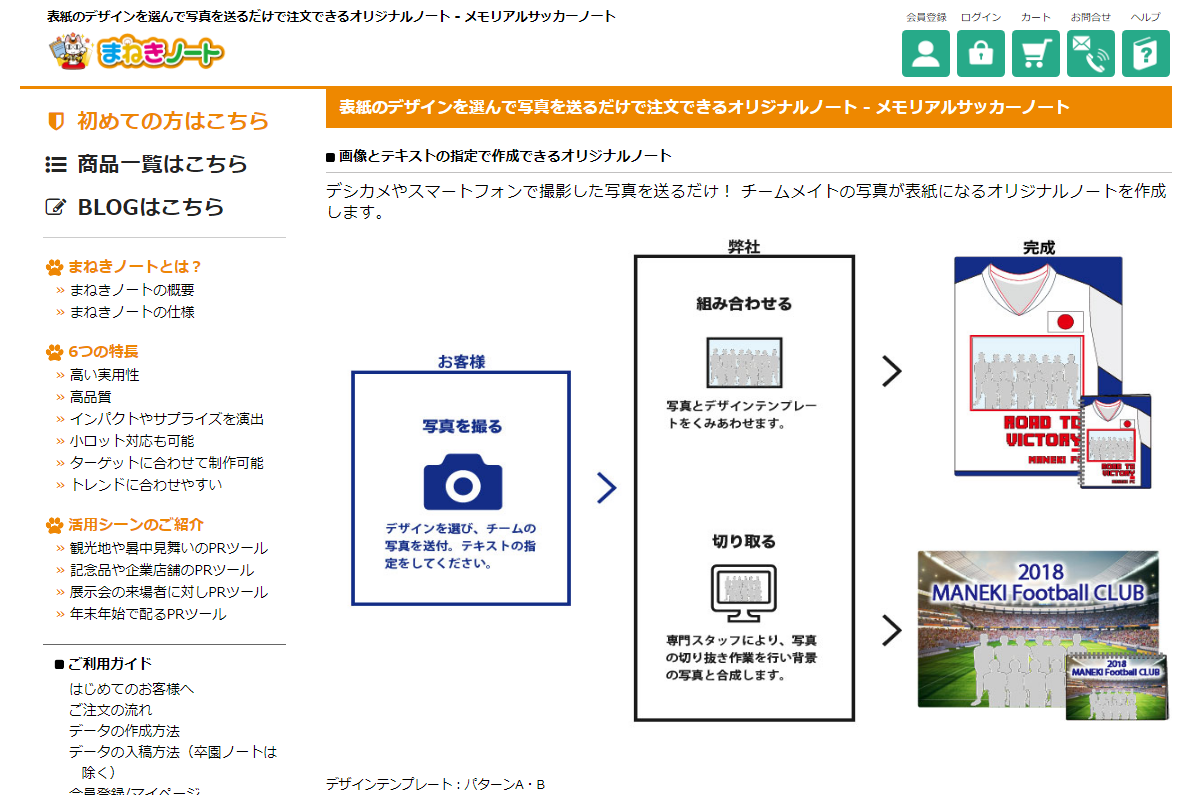Open インパクトやサプライズを演出 link
The width and height of the screenshot is (1199, 795).
pyautogui.click(x=167, y=419)
